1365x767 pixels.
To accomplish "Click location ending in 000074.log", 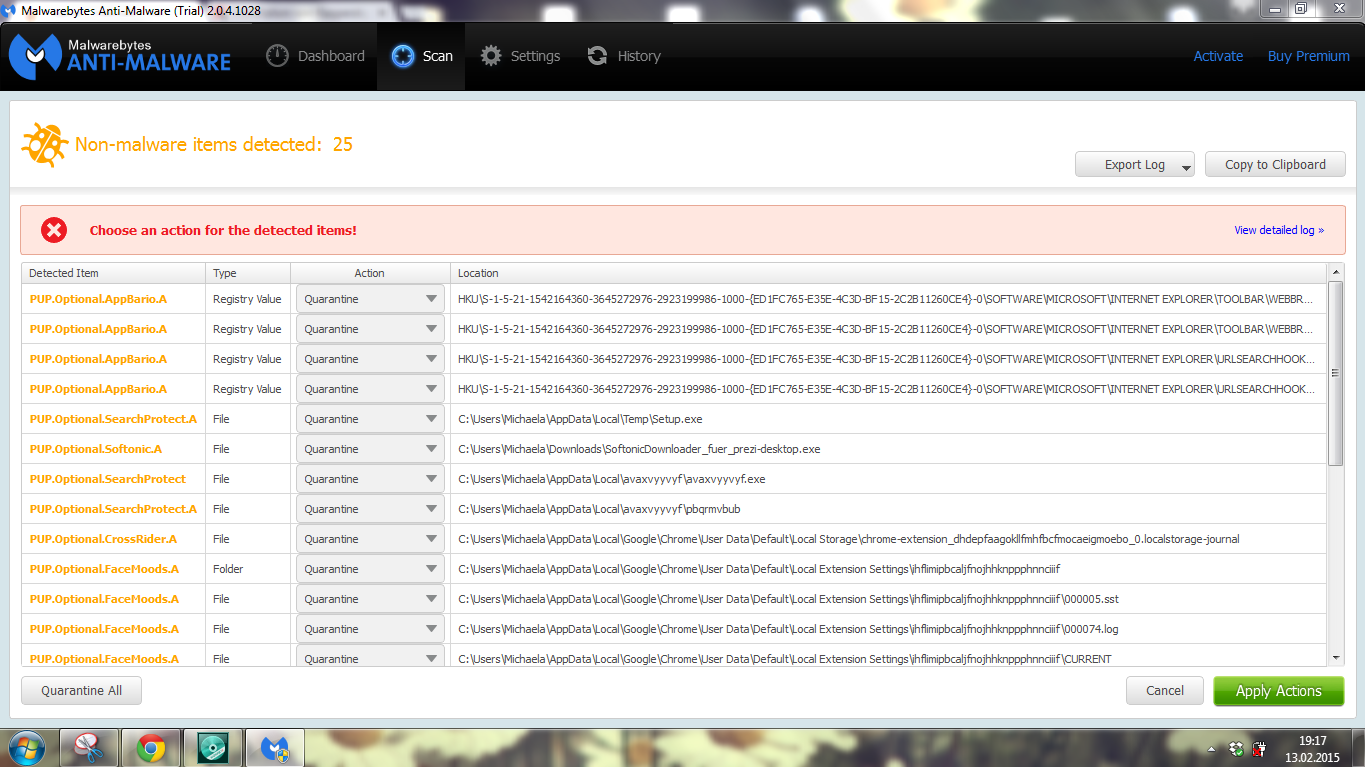I will [788, 629].
